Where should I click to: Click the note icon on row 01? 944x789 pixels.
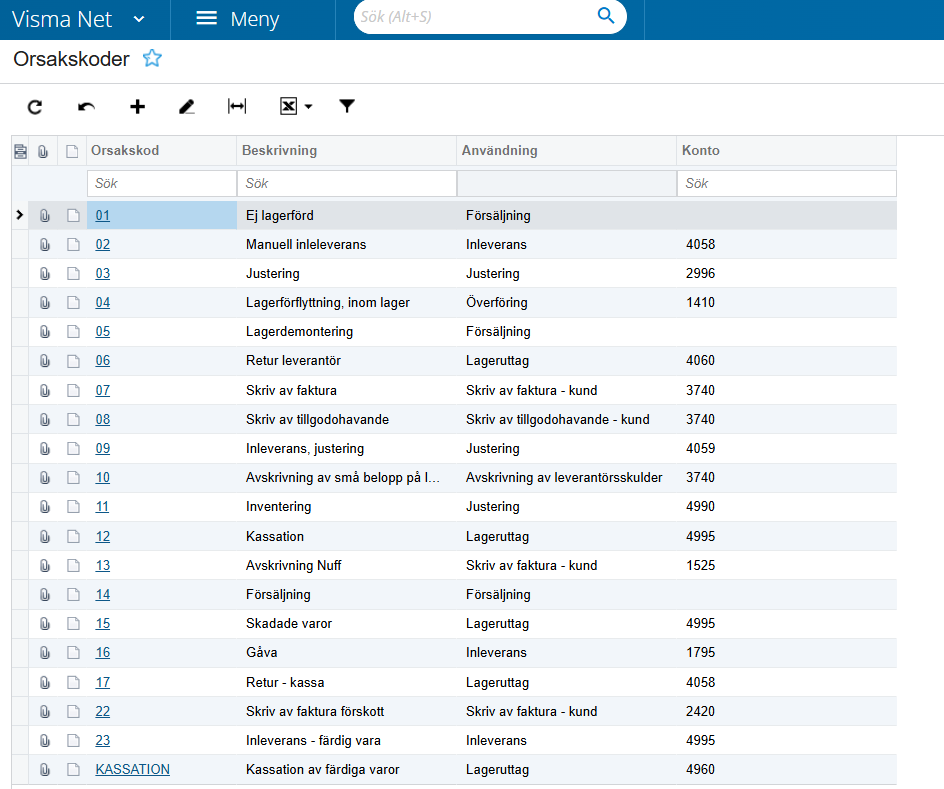[x=73, y=215]
